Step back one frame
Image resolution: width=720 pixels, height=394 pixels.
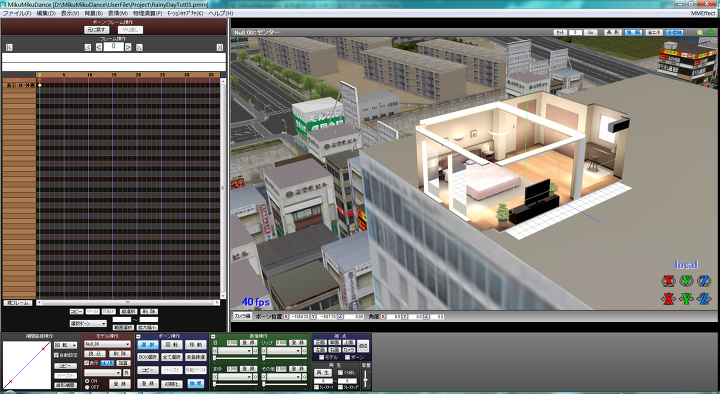click(x=99, y=47)
